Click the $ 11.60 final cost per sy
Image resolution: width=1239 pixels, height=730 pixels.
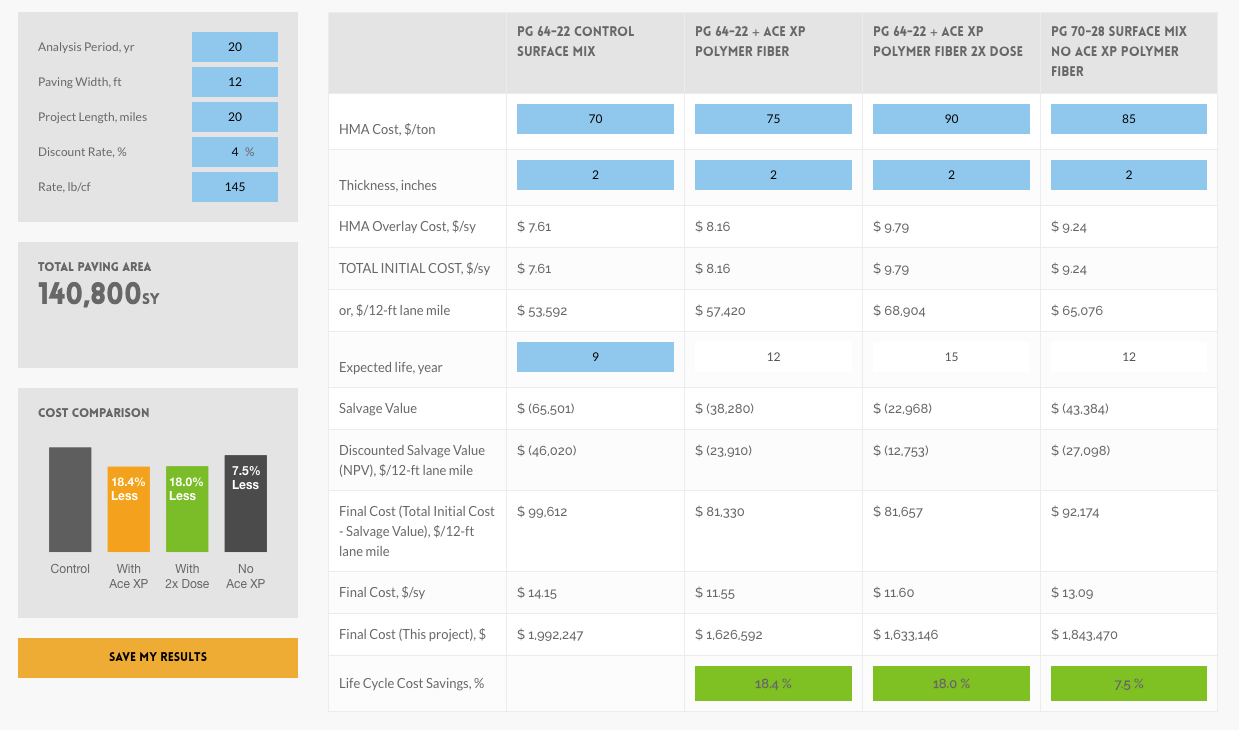(x=894, y=593)
